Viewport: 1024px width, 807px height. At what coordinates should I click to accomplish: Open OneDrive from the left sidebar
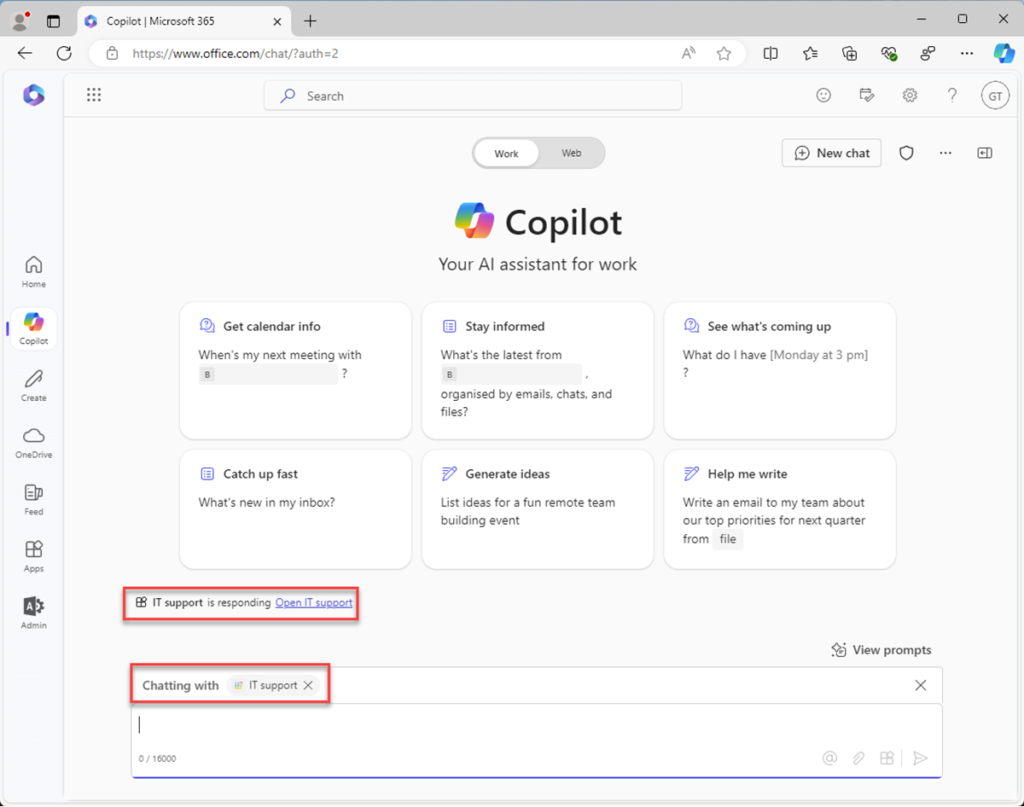34,442
